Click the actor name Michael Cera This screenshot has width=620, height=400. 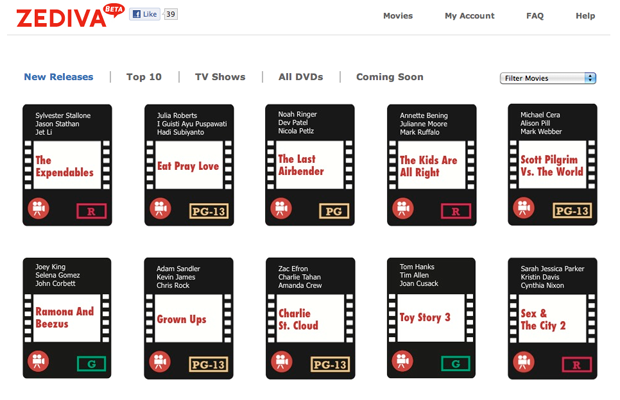tap(540, 115)
